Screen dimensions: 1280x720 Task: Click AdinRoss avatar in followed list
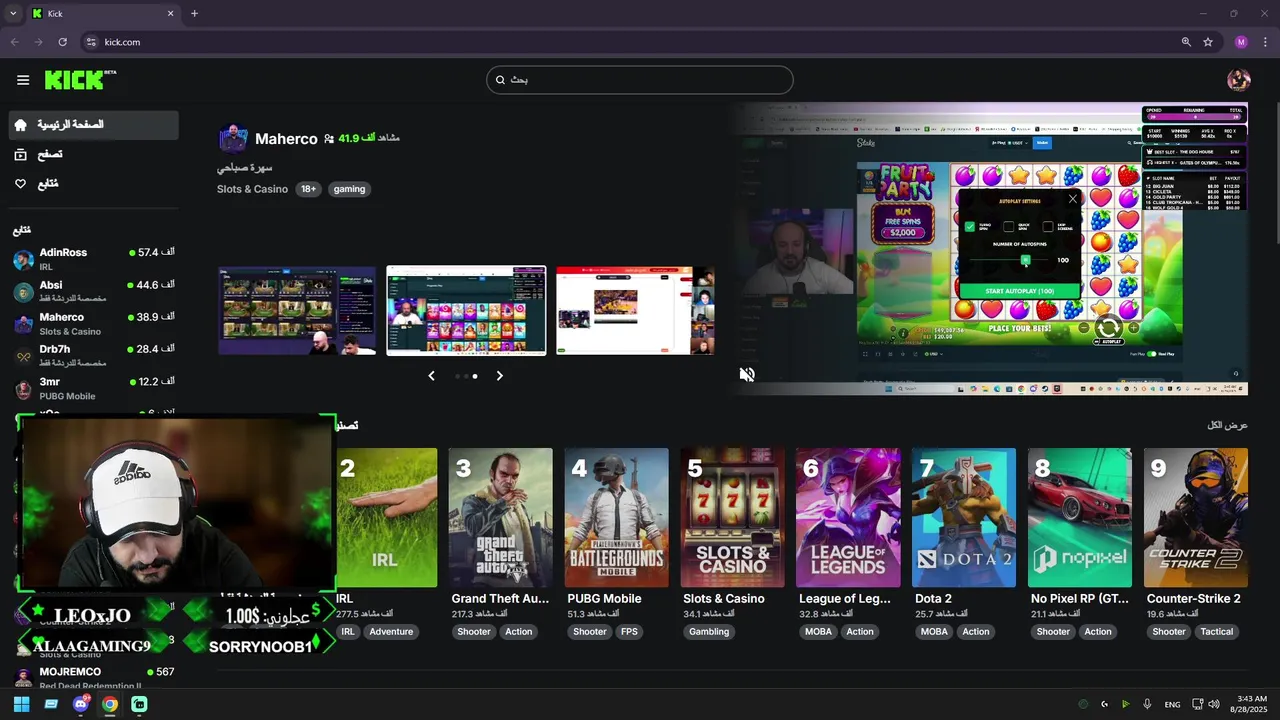[x=23, y=260]
